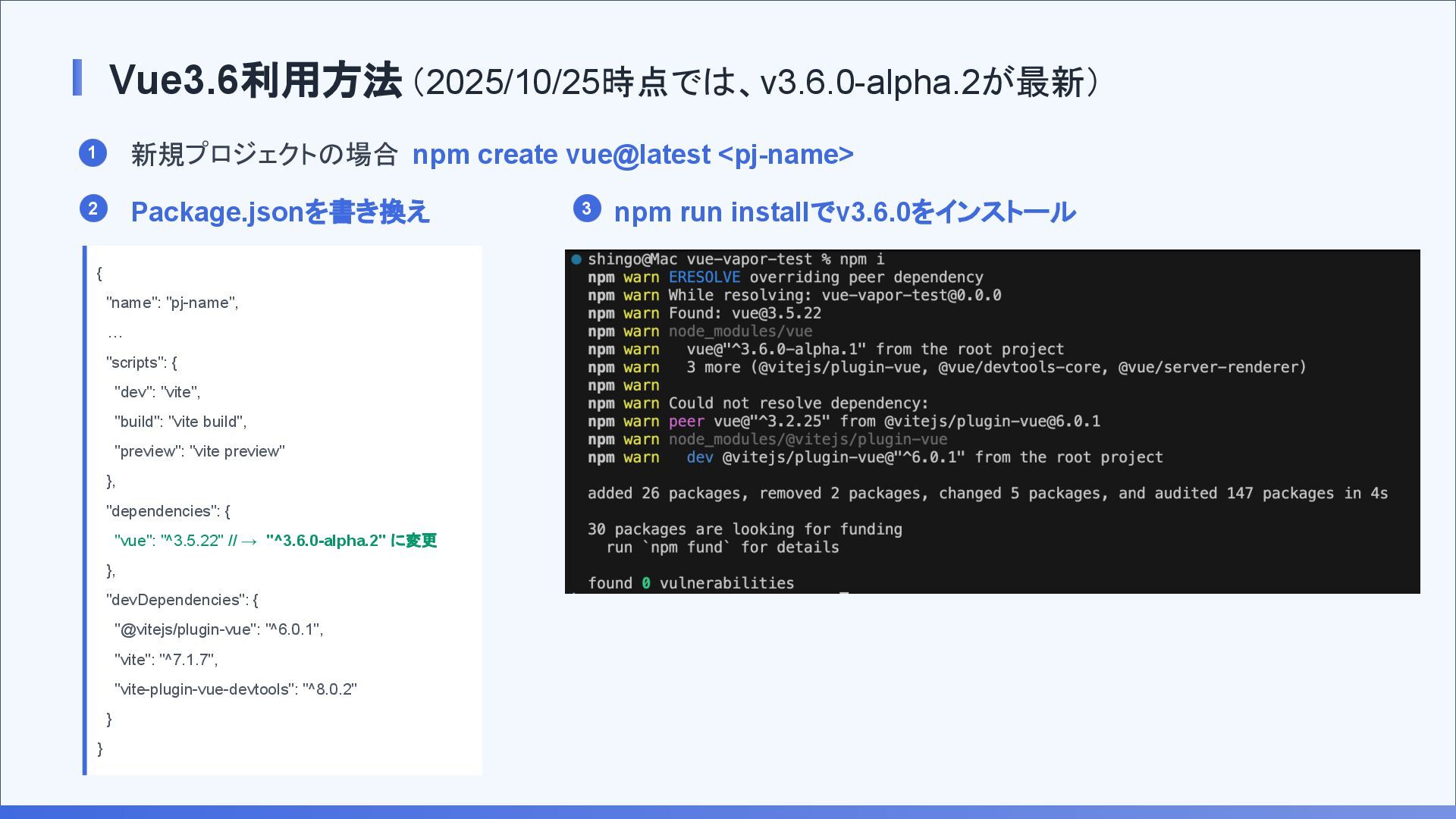Click the magenta peer keyword in terminal
The width and height of the screenshot is (1456, 819).
[x=686, y=422]
